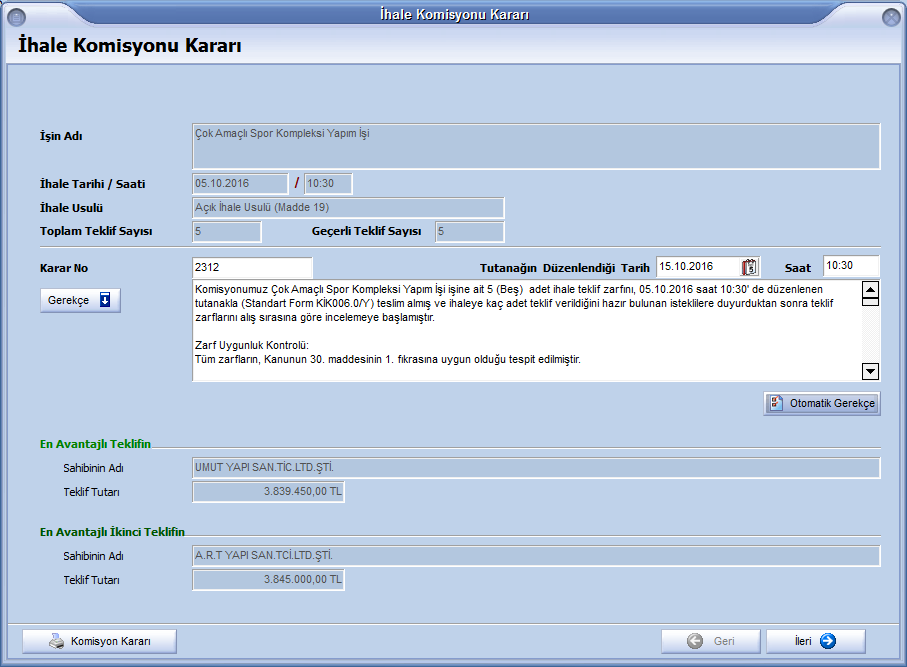This screenshot has width=907, height=667.
Task: Select the UMUT YAPI owner name field
Action: pyautogui.click(x=535, y=468)
